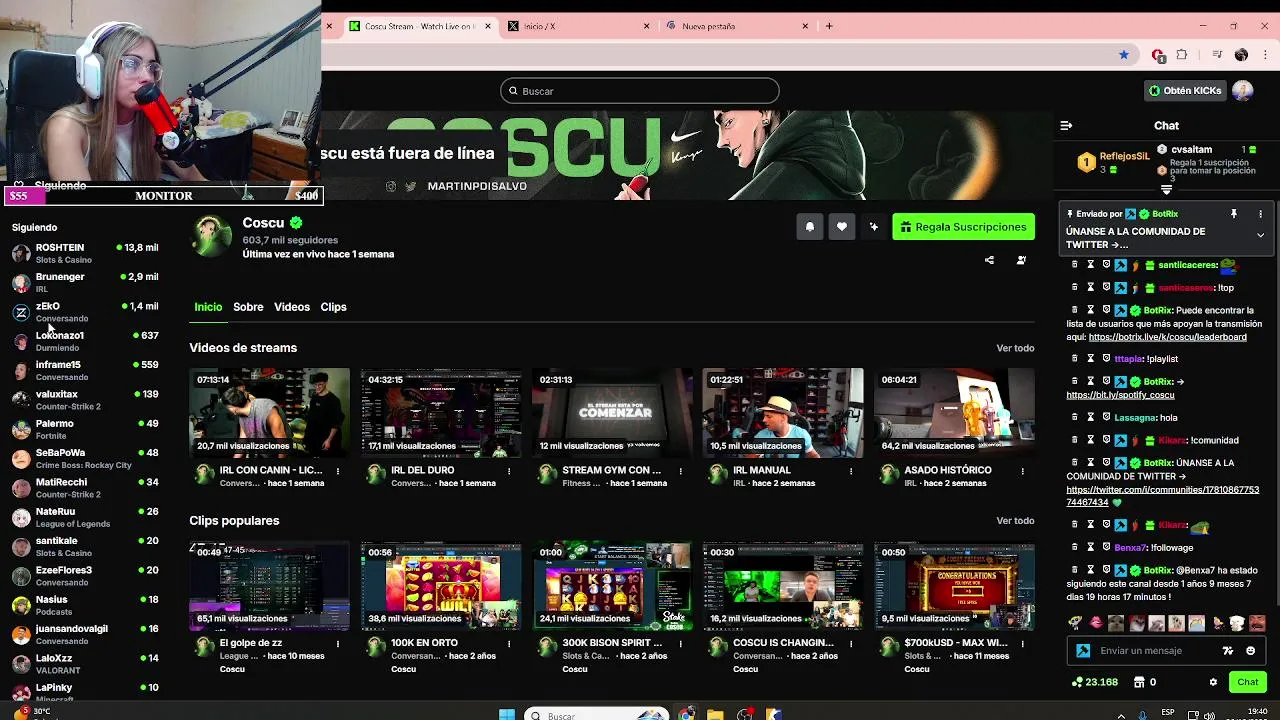The height and width of the screenshot is (720, 1280).
Task: Click the user avatar beside Obtén KICKs
Action: 1243,91
